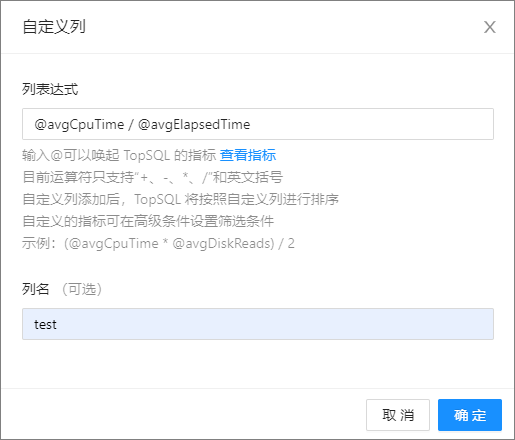
Task: Click the 自定义列 dialog title
Action: [54, 27]
